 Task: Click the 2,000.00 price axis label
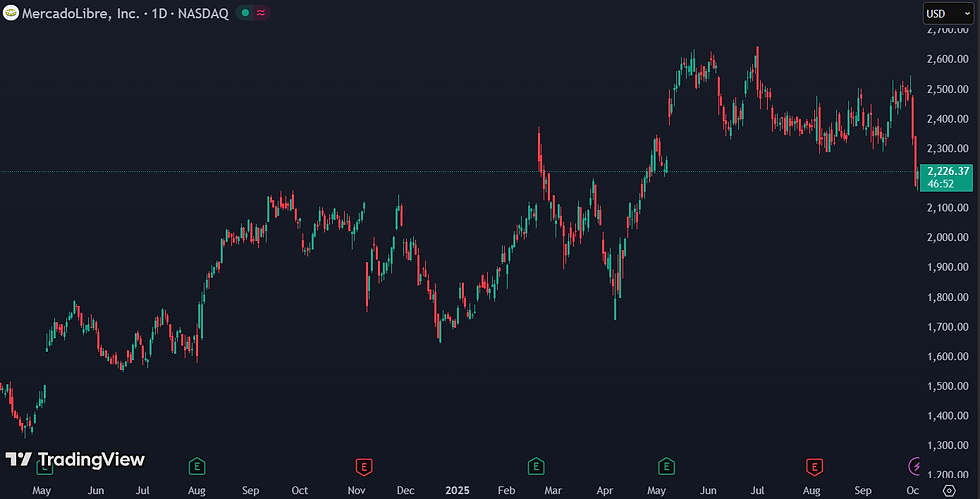coord(948,237)
